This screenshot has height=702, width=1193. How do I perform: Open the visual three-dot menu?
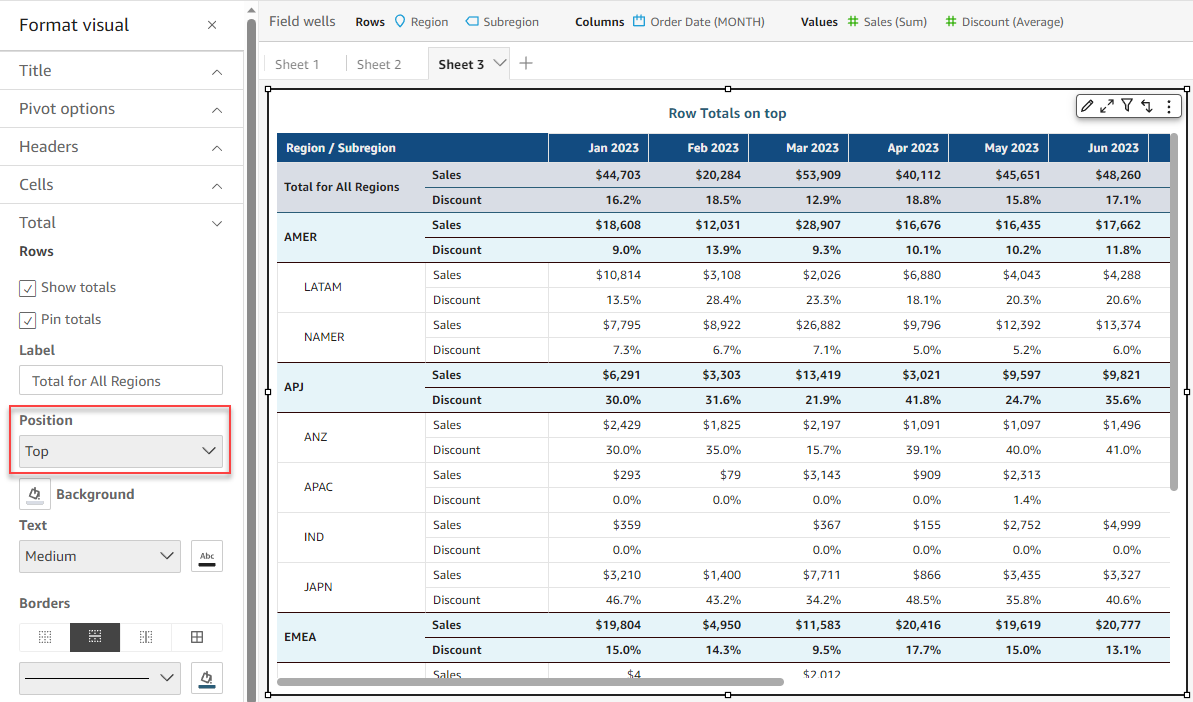click(x=1169, y=106)
